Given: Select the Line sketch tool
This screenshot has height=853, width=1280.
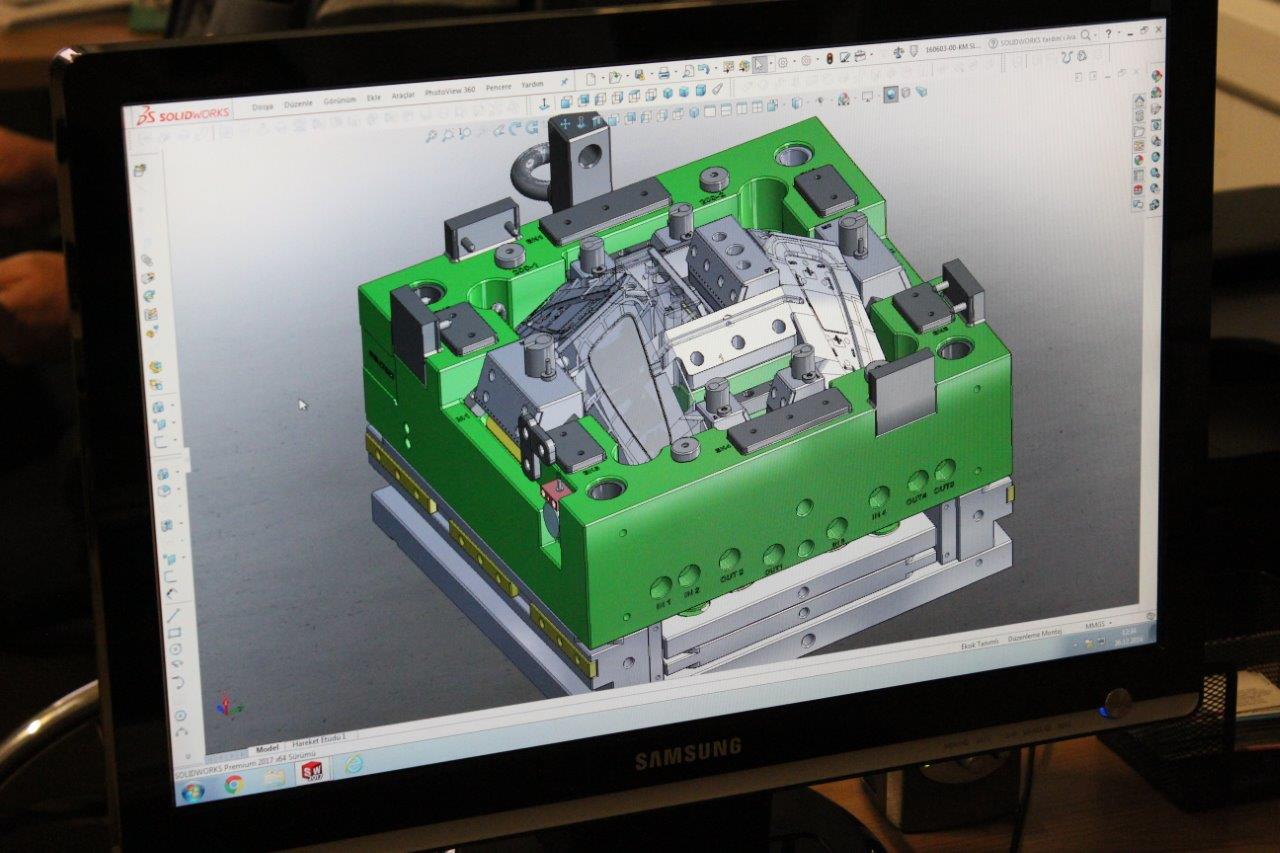Looking at the screenshot, I should point(173,615).
